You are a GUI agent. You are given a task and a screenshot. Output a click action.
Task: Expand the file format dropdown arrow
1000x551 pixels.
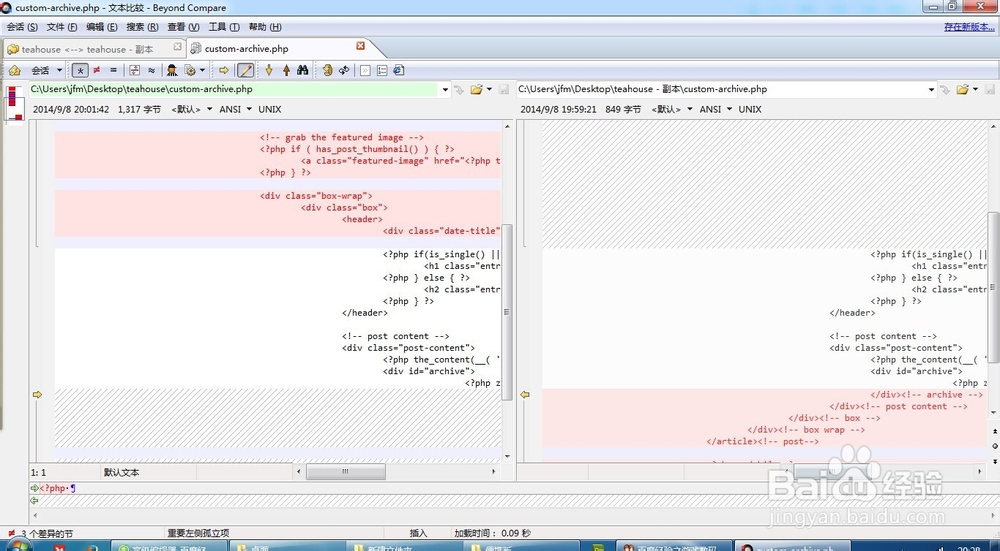tap(202, 70)
